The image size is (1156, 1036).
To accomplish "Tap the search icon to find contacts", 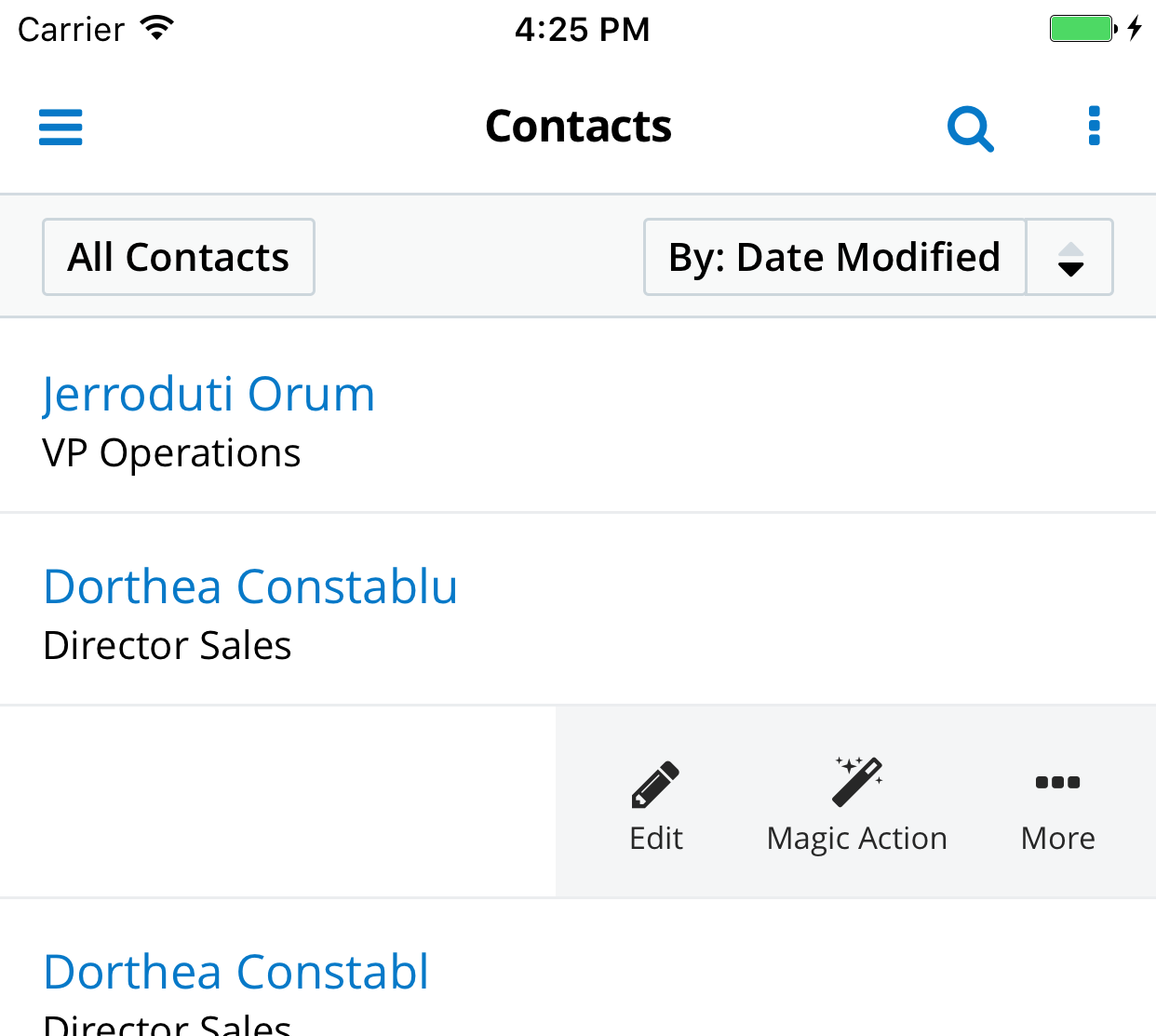I will tap(970, 128).
